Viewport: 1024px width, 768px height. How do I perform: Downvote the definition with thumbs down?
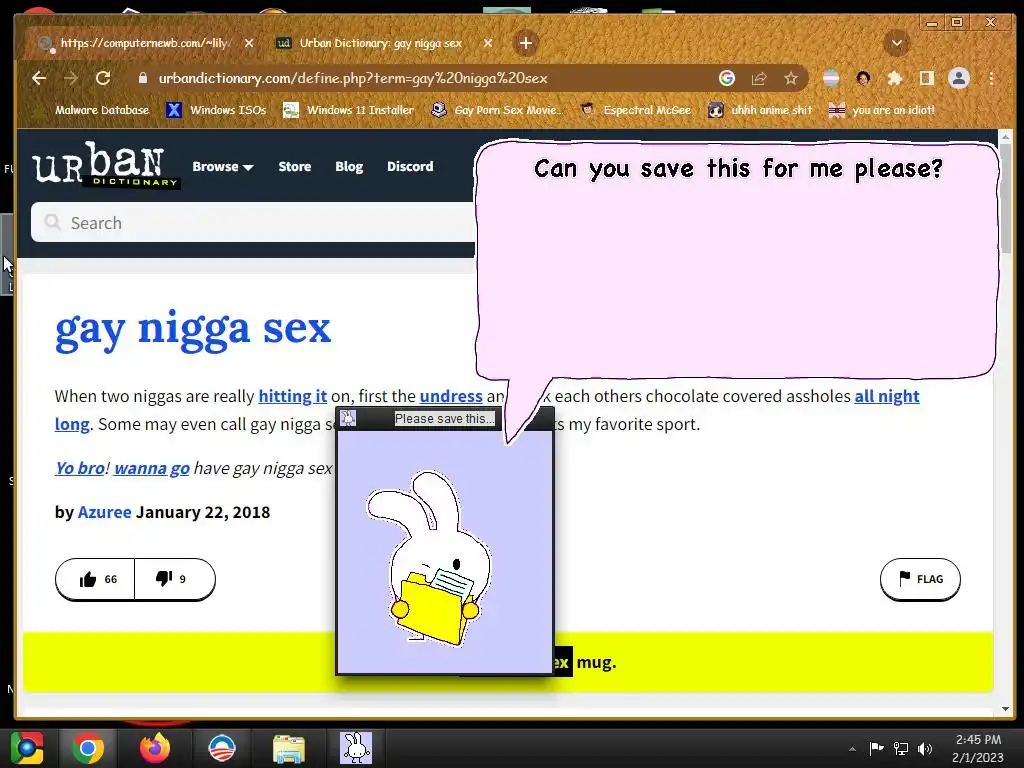pyautogui.click(x=173, y=579)
